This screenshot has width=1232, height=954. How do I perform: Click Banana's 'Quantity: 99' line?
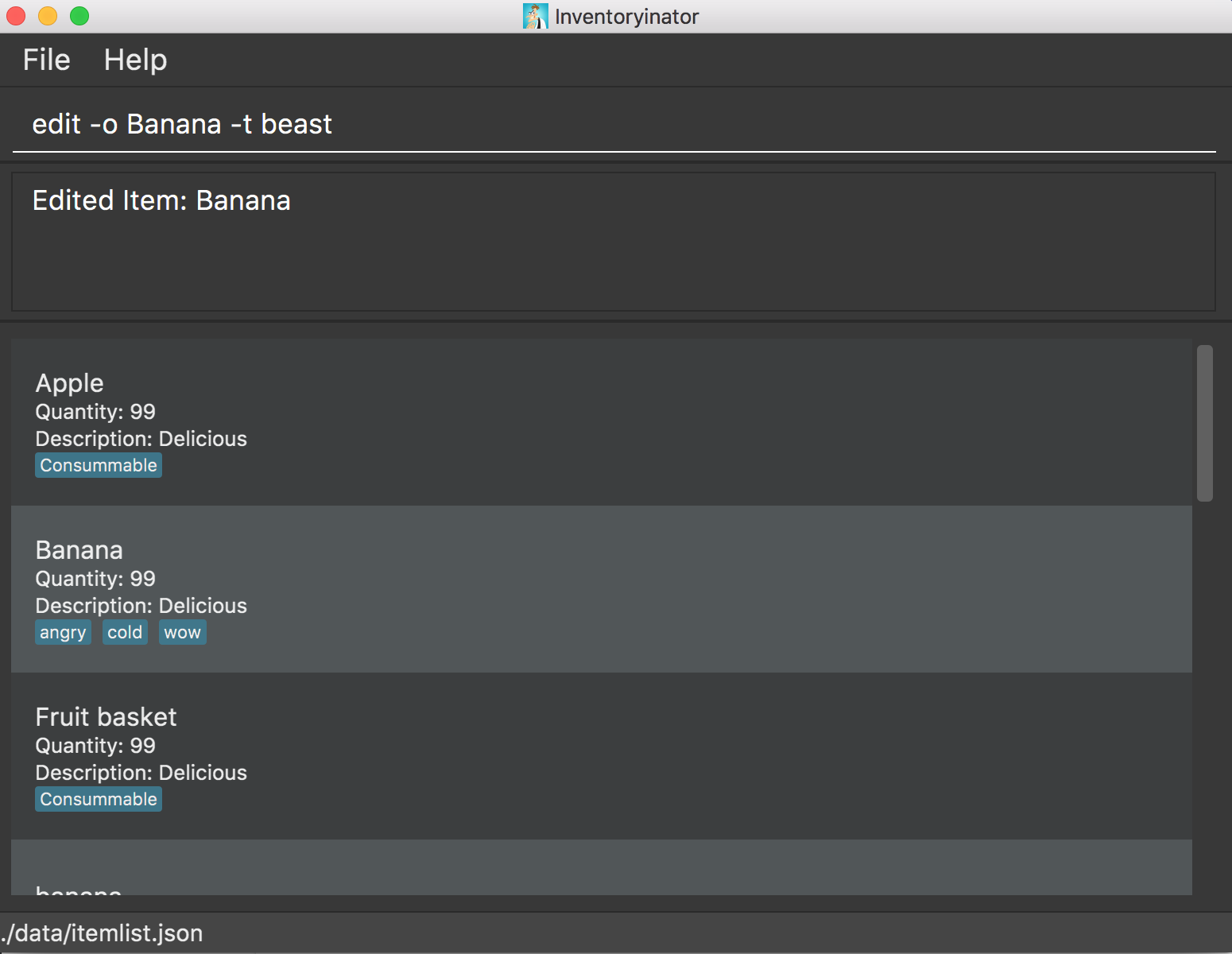pos(95,579)
